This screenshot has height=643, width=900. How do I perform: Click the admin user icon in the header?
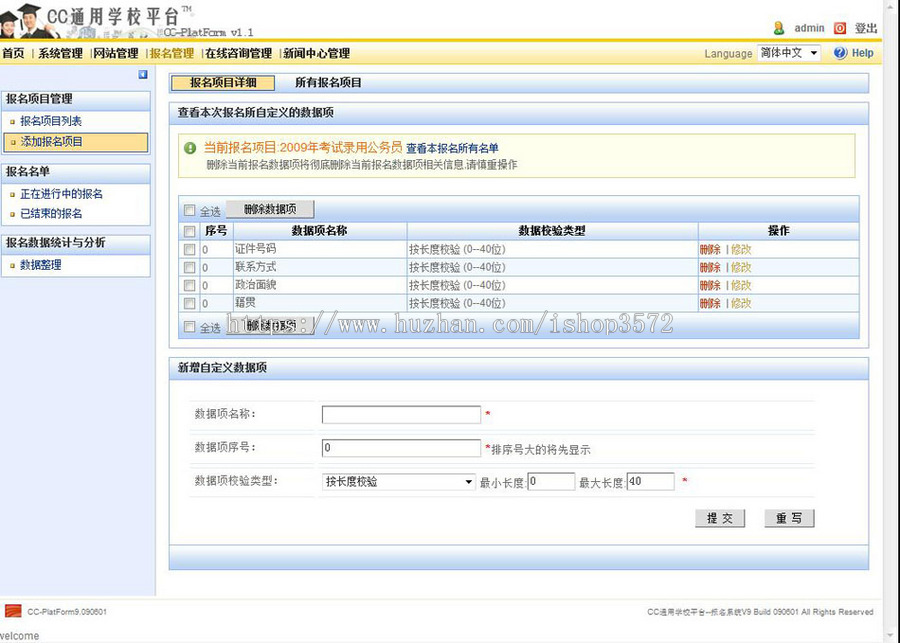click(779, 28)
